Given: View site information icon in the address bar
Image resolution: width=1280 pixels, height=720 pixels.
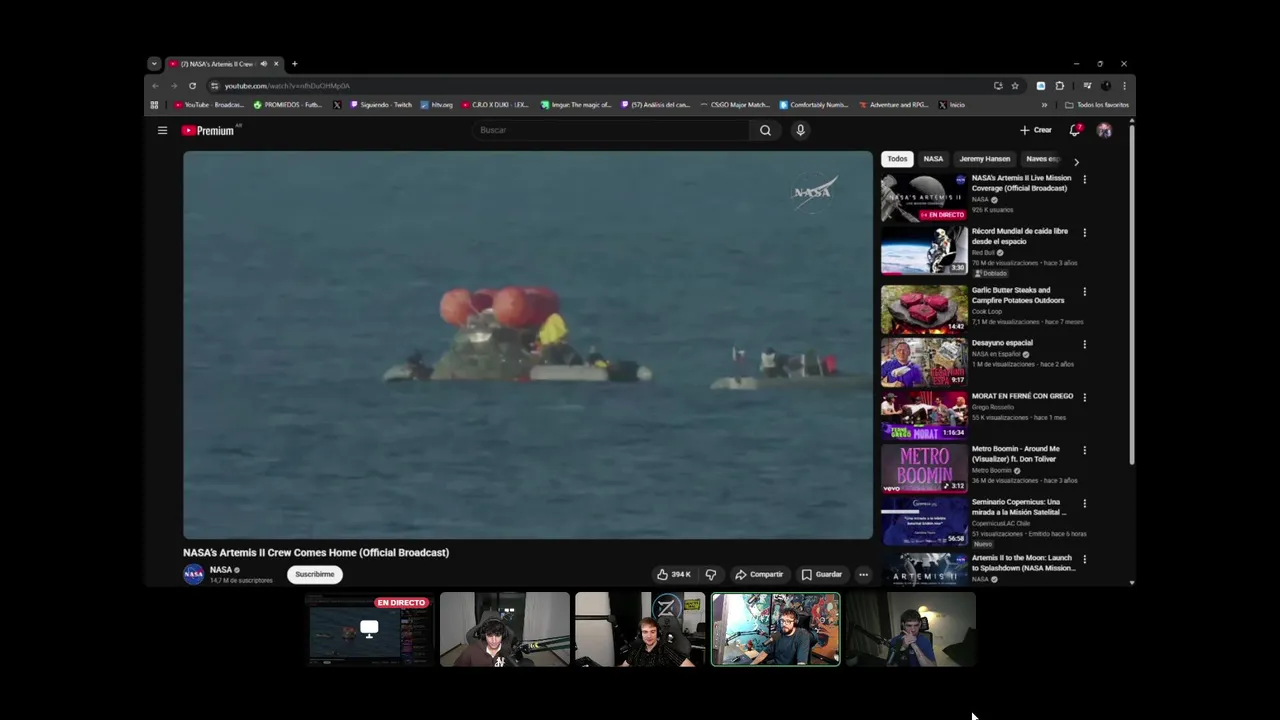Looking at the screenshot, I should point(214,86).
